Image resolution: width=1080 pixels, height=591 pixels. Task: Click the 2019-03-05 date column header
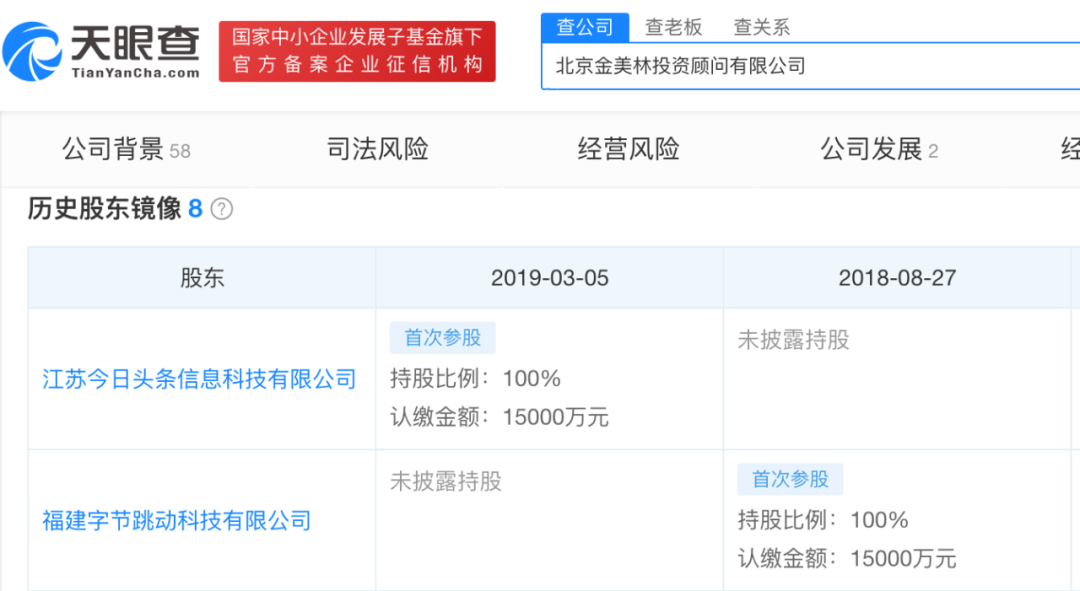(551, 278)
